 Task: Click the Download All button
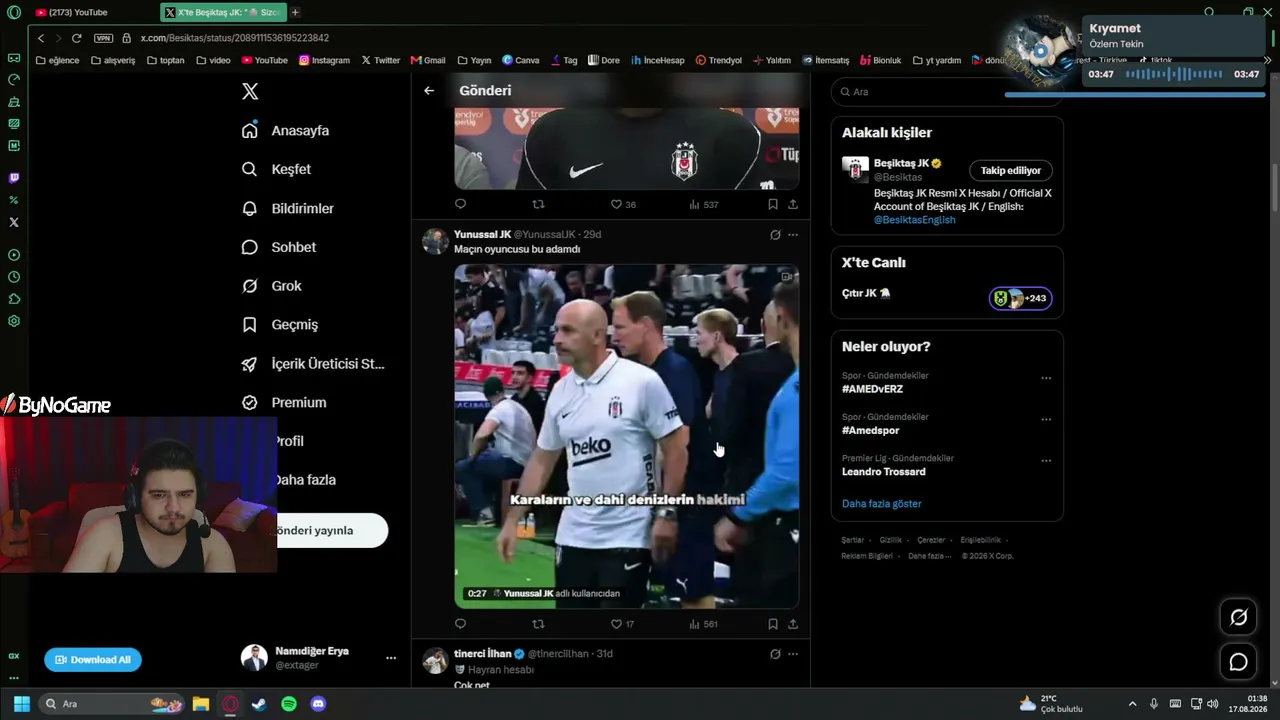click(93, 660)
